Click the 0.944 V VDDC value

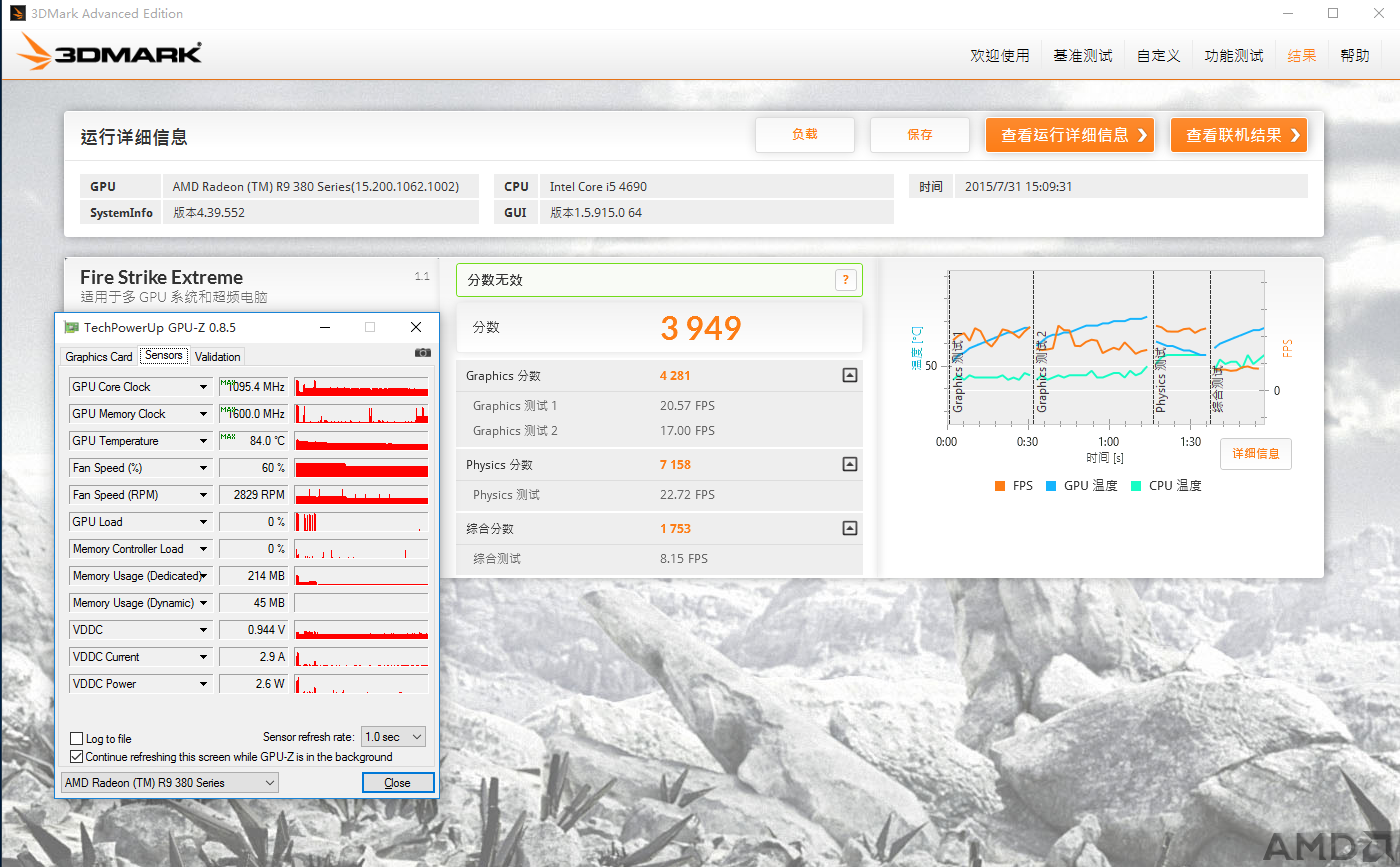253,630
